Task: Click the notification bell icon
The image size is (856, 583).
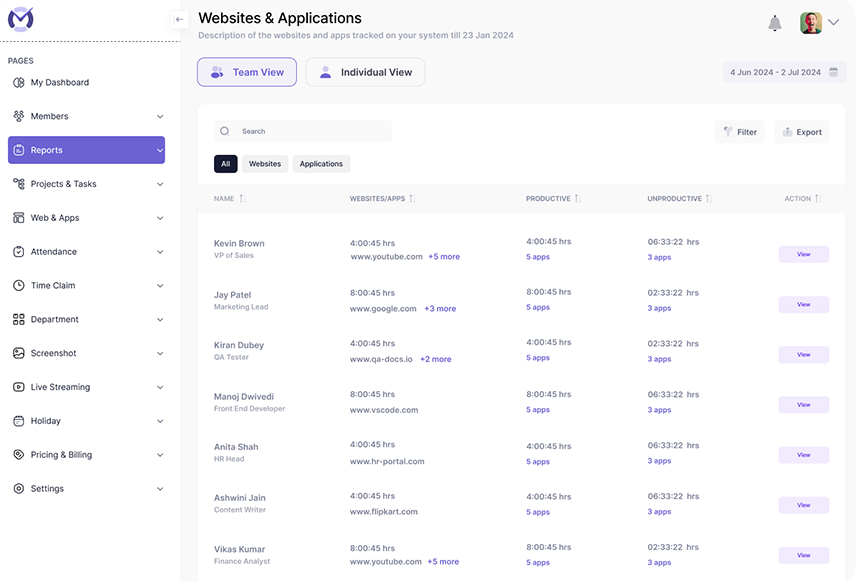Action: coord(775,23)
